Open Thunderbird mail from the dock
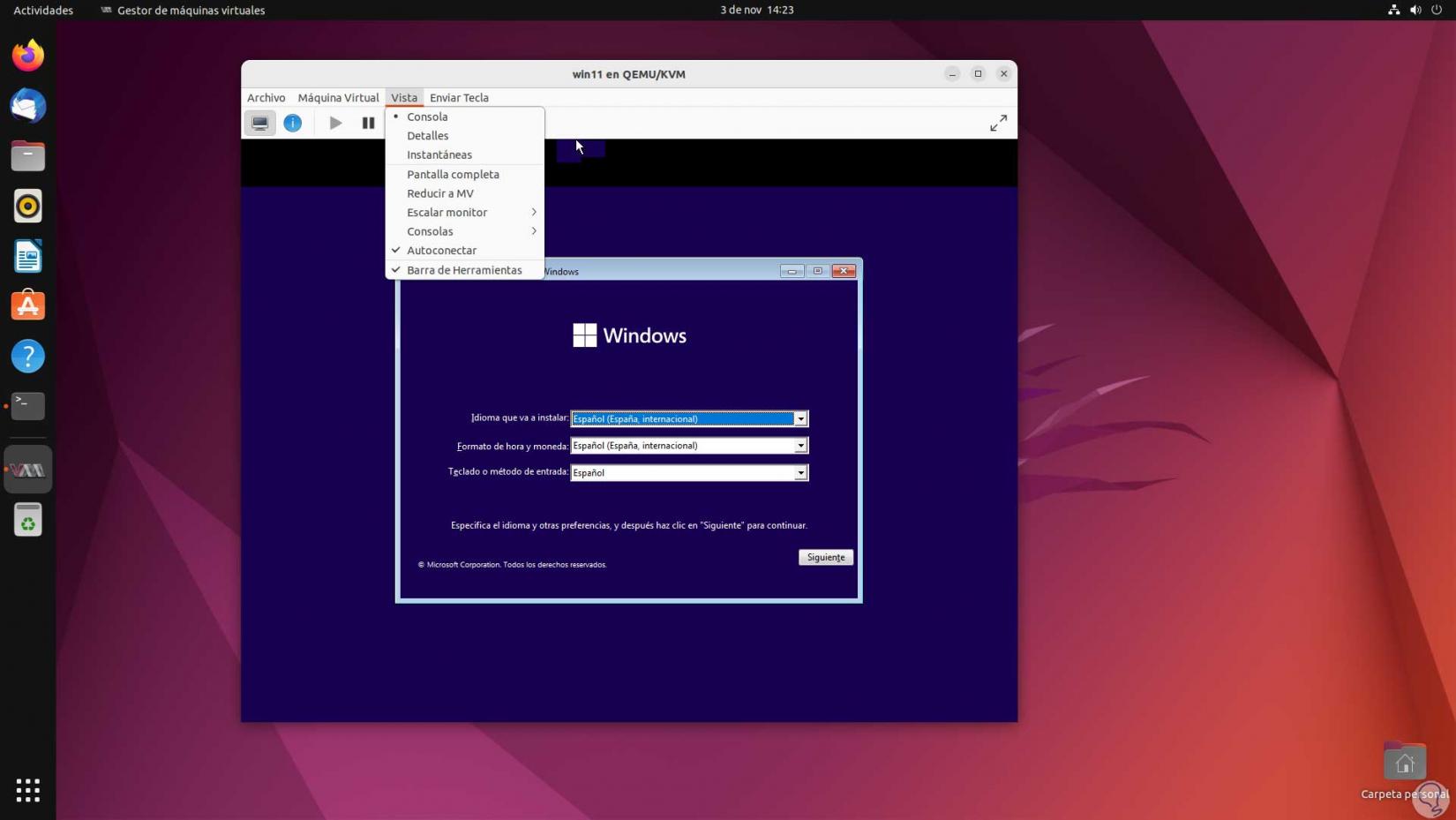 (x=28, y=106)
